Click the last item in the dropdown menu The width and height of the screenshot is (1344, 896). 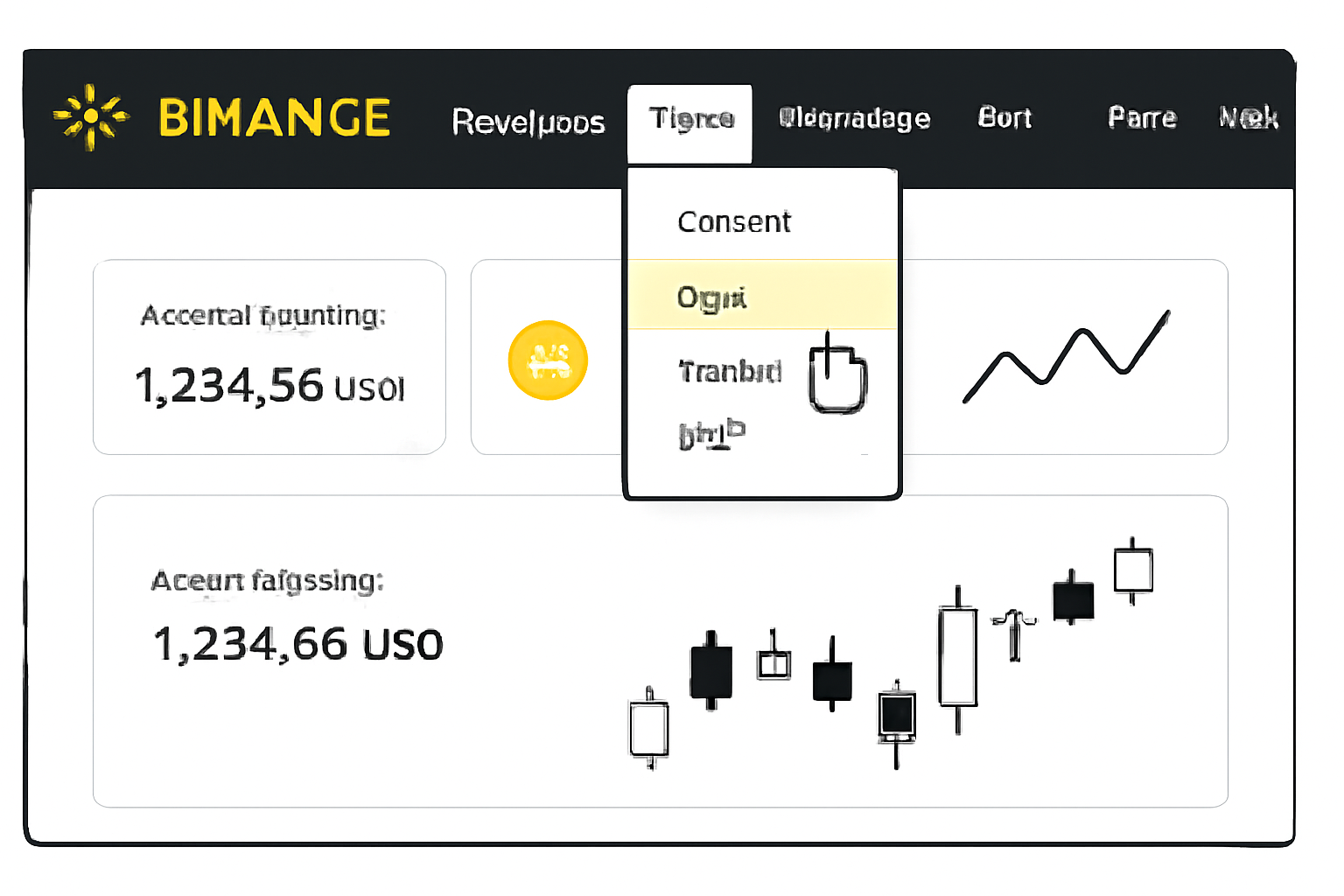pyautogui.click(x=711, y=434)
